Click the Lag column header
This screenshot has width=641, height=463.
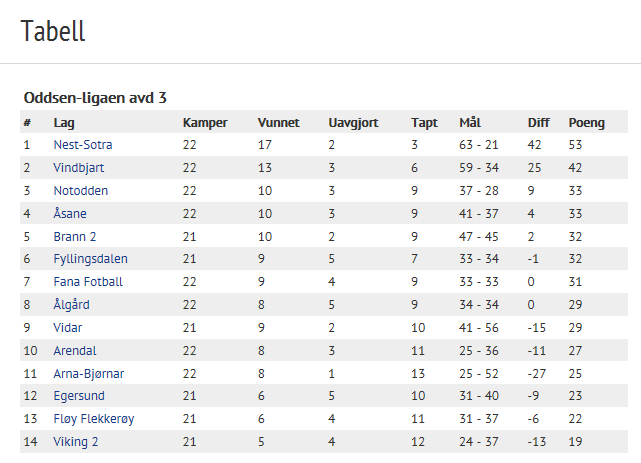[64, 123]
